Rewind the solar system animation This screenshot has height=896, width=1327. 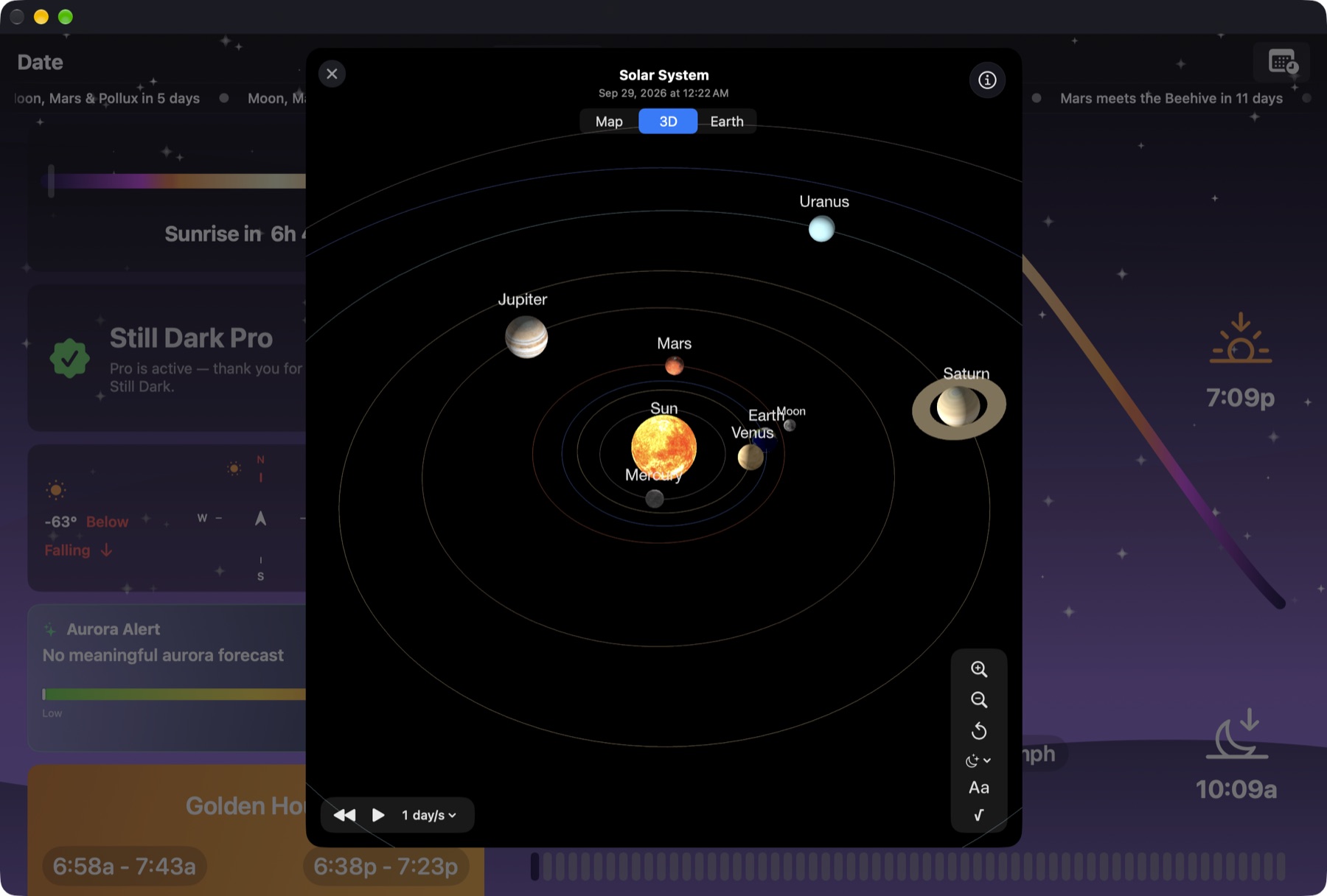click(x=344, y=815)
